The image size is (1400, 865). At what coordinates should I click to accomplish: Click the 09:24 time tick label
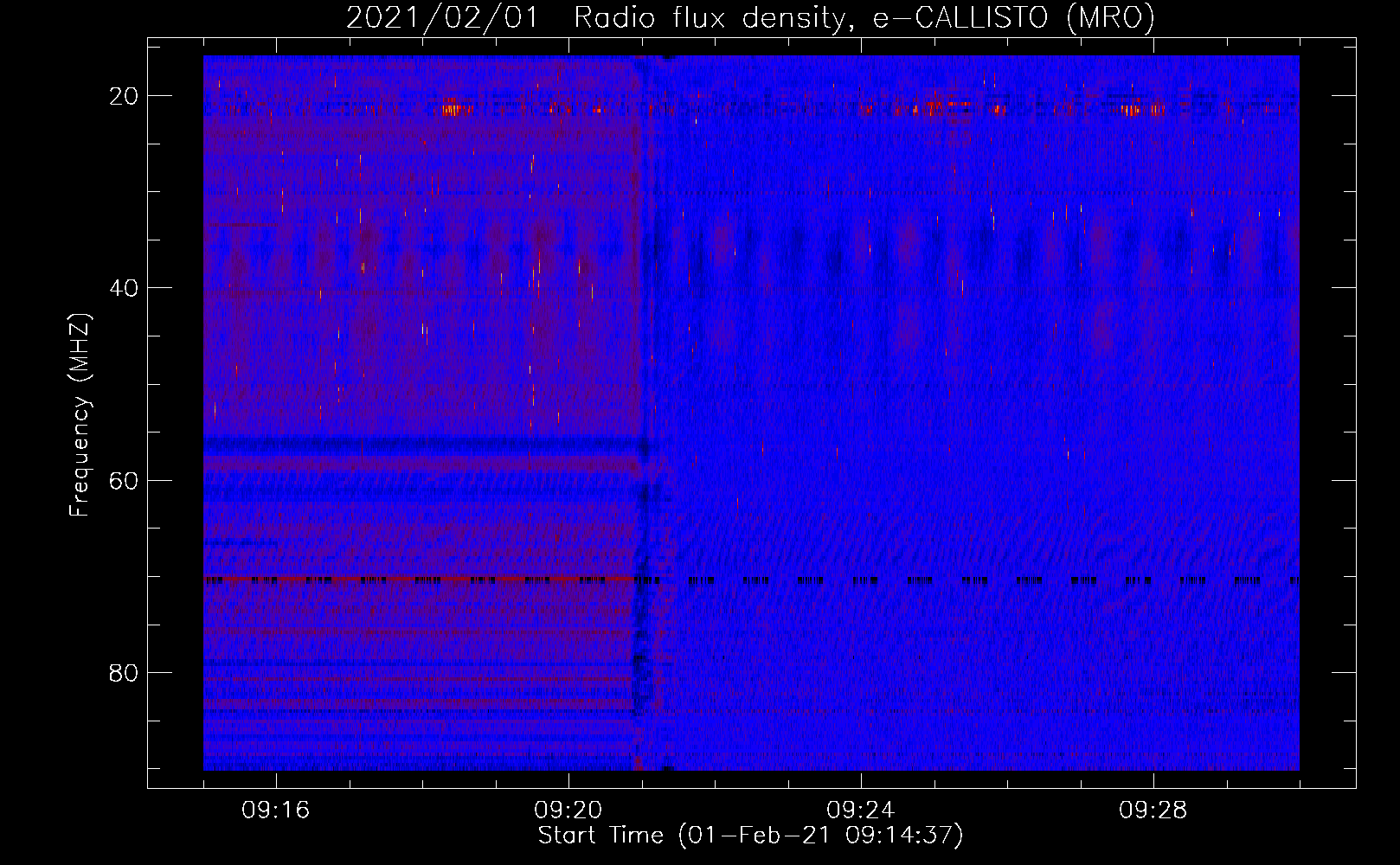(861, 811)
